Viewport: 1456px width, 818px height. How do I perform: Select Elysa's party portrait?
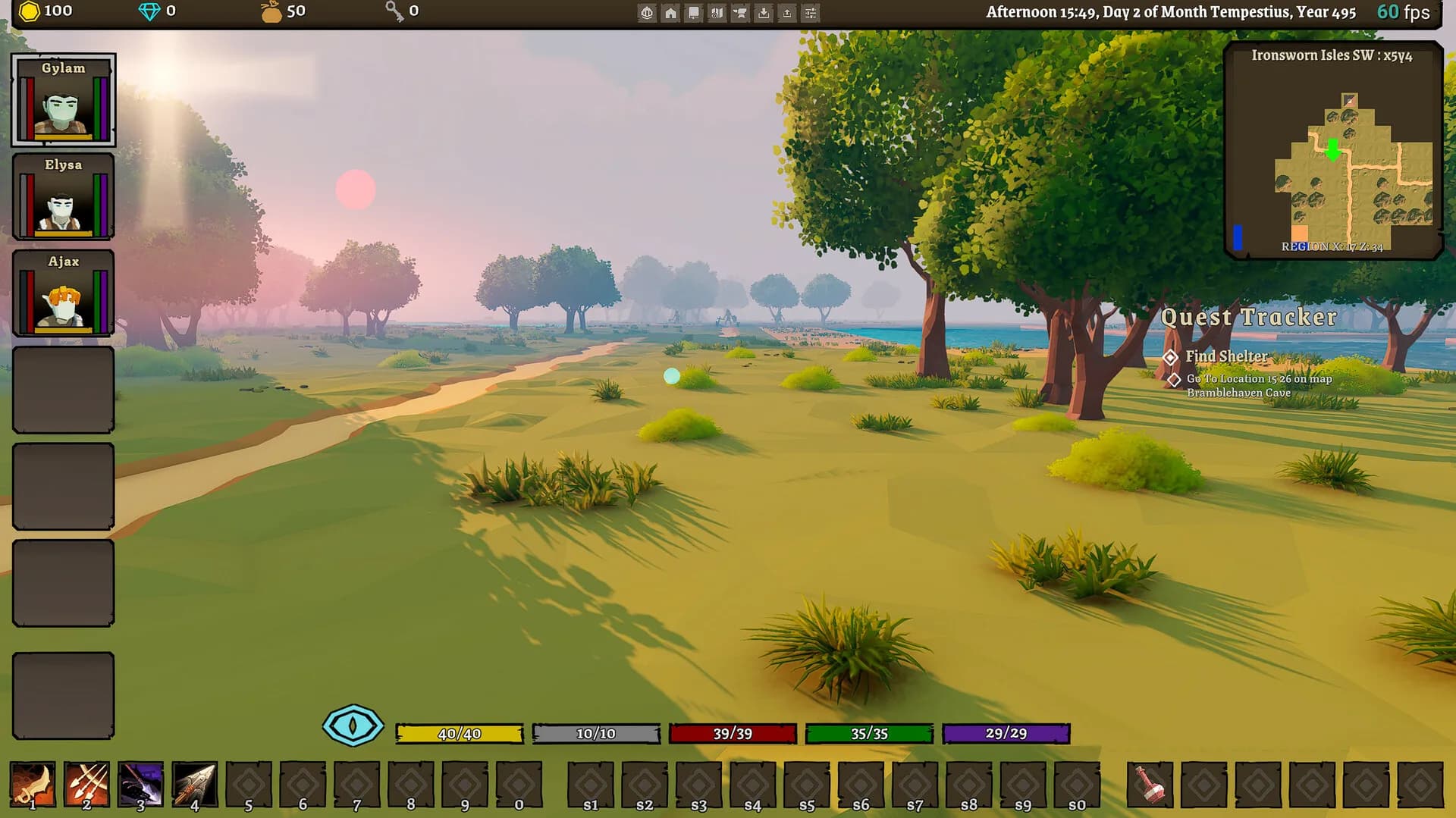(x=63, y=196)
